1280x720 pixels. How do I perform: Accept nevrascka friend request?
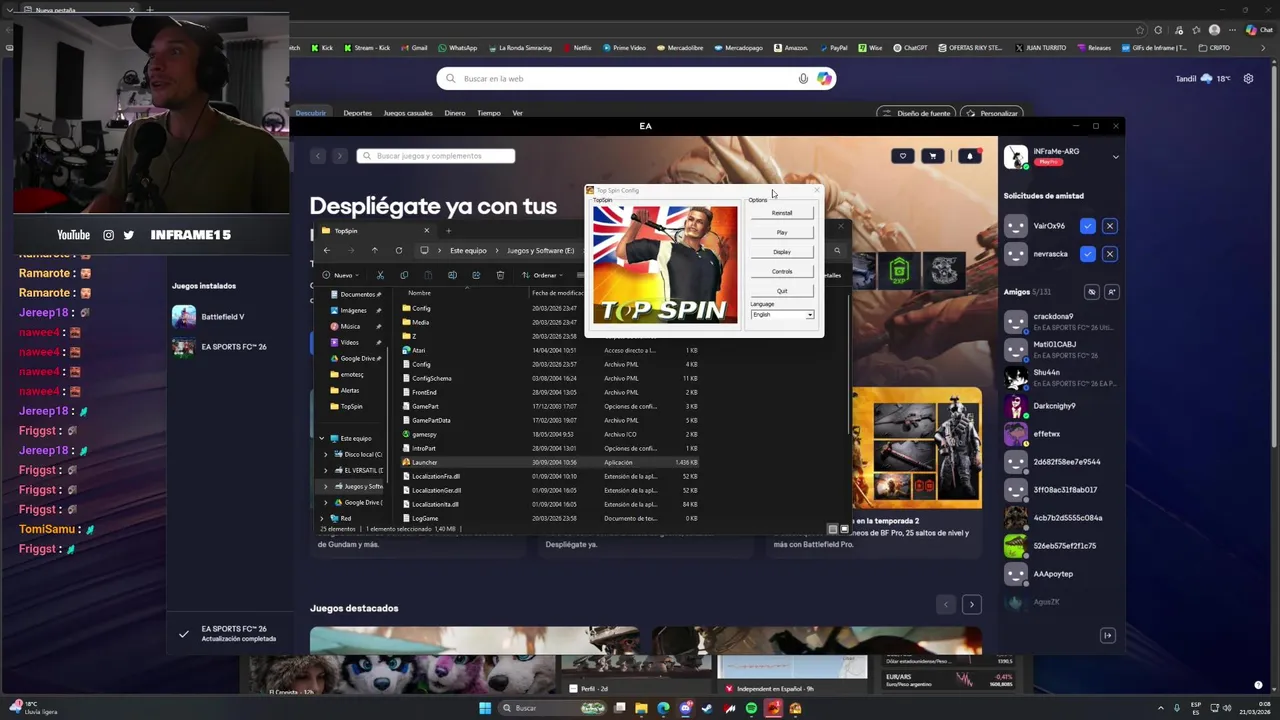(x=1088, y=254)
